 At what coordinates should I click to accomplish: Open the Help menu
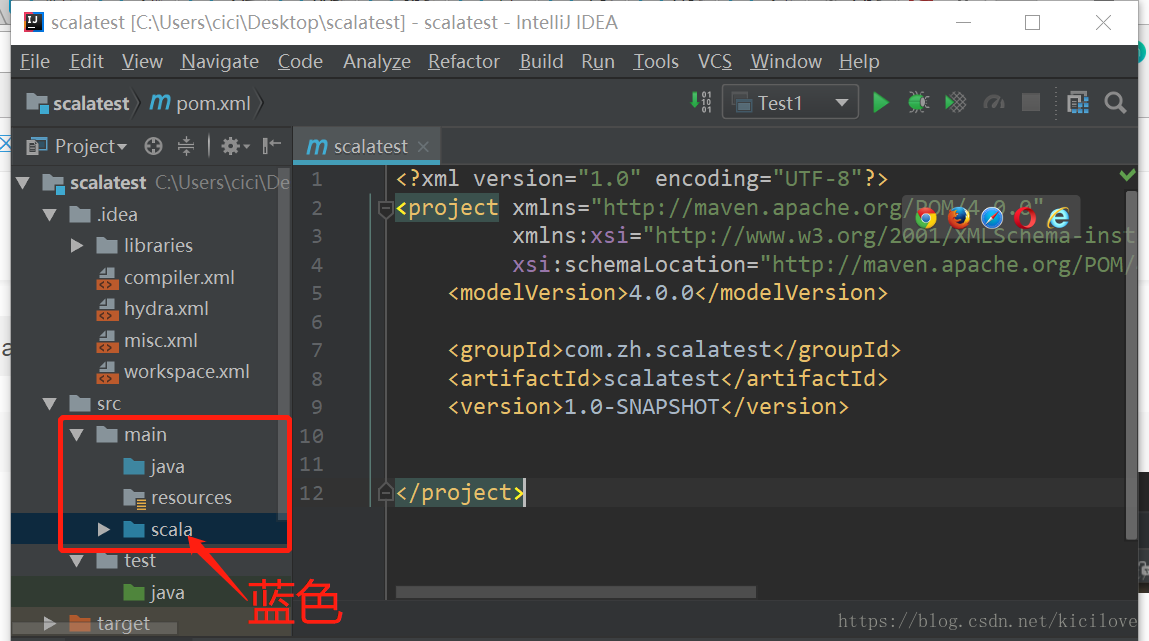pos(859,62)
